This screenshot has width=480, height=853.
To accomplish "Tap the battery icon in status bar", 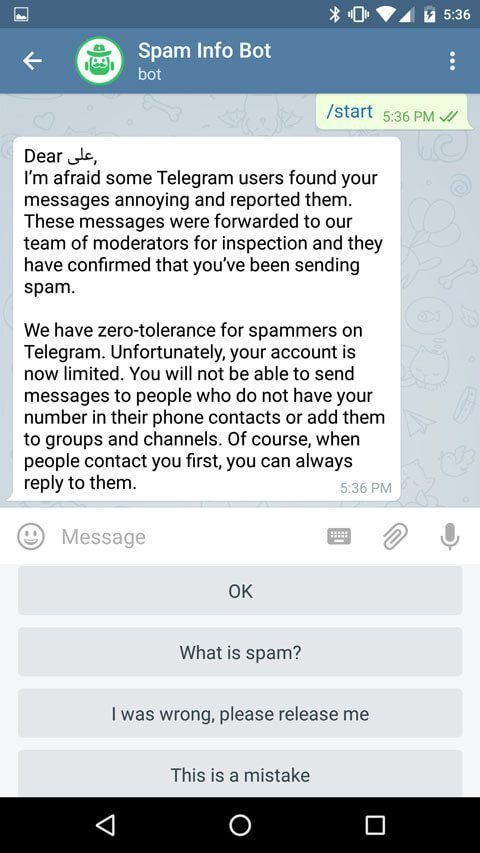I will coord(429,14).
